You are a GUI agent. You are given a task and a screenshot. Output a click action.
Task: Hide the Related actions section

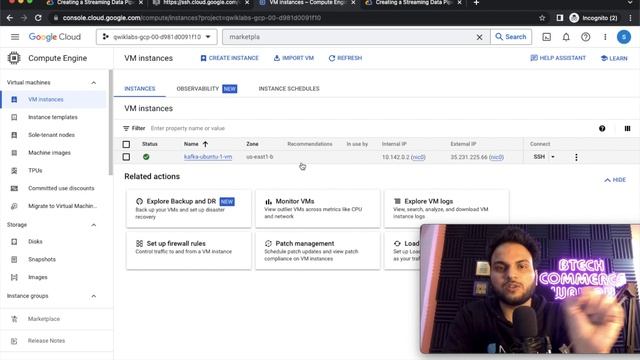pyautogui.click(x=615, y=180)
